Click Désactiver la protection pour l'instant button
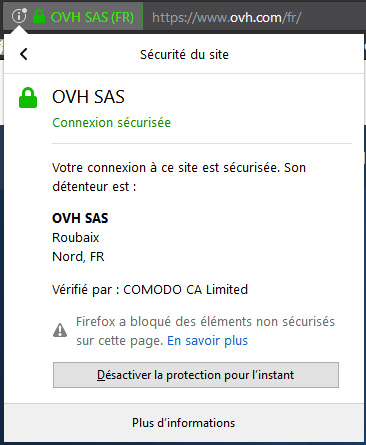This screenshot has height=445, width=366. click(x=196, y=375)
